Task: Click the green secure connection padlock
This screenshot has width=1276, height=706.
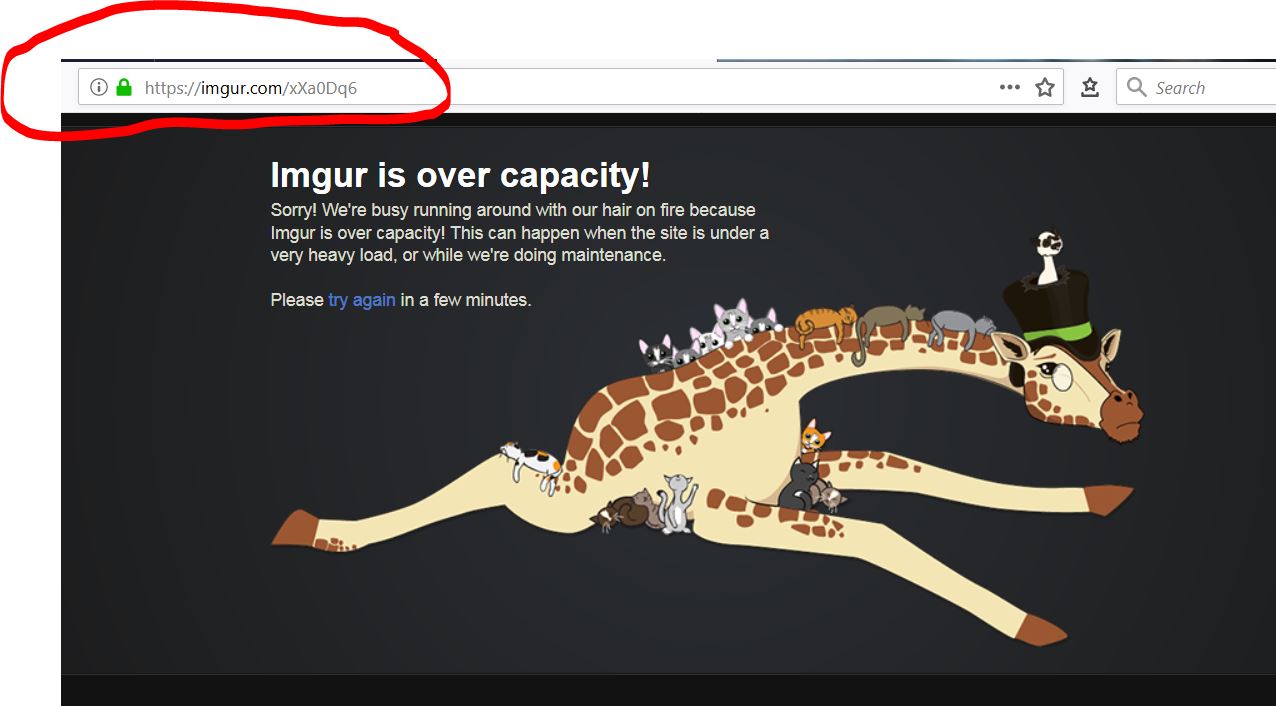Action: pyautogui.click(x=124, y=87)
